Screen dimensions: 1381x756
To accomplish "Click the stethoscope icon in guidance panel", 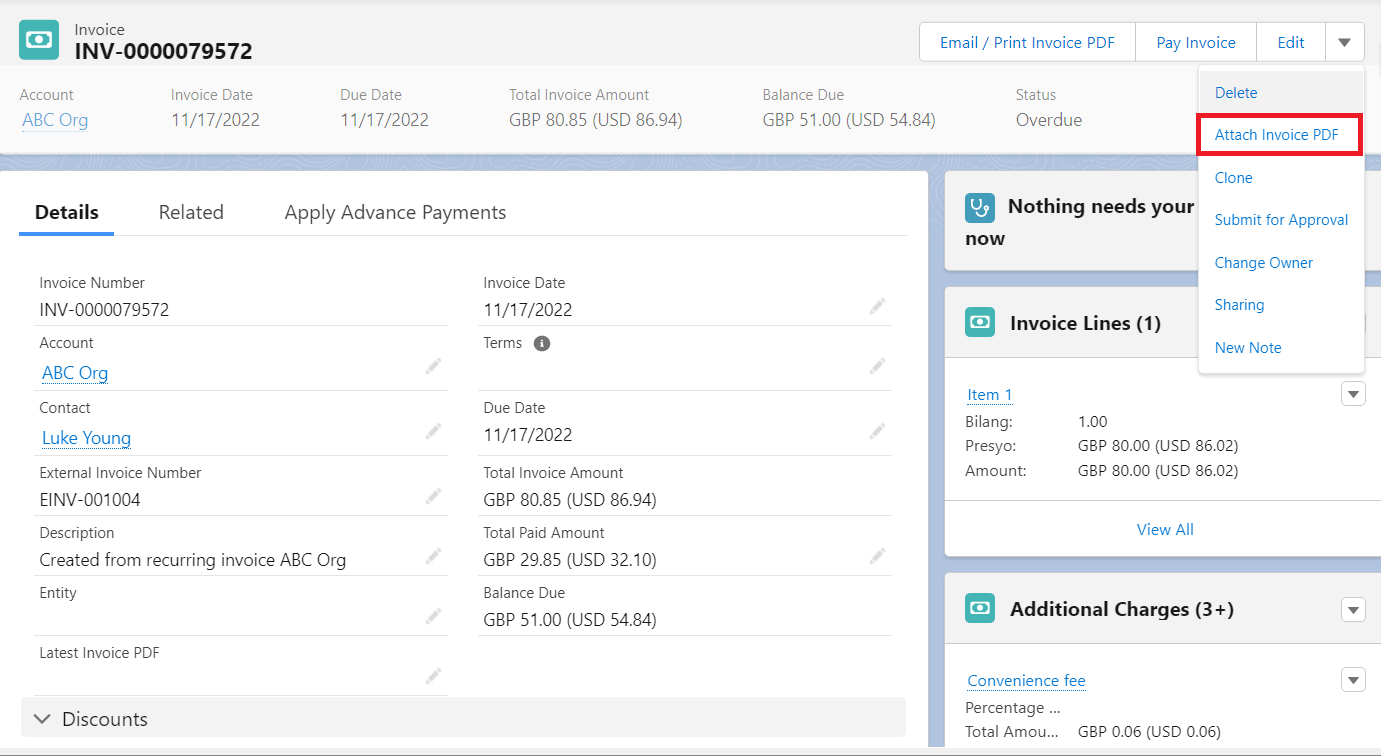I will [980, 207].
